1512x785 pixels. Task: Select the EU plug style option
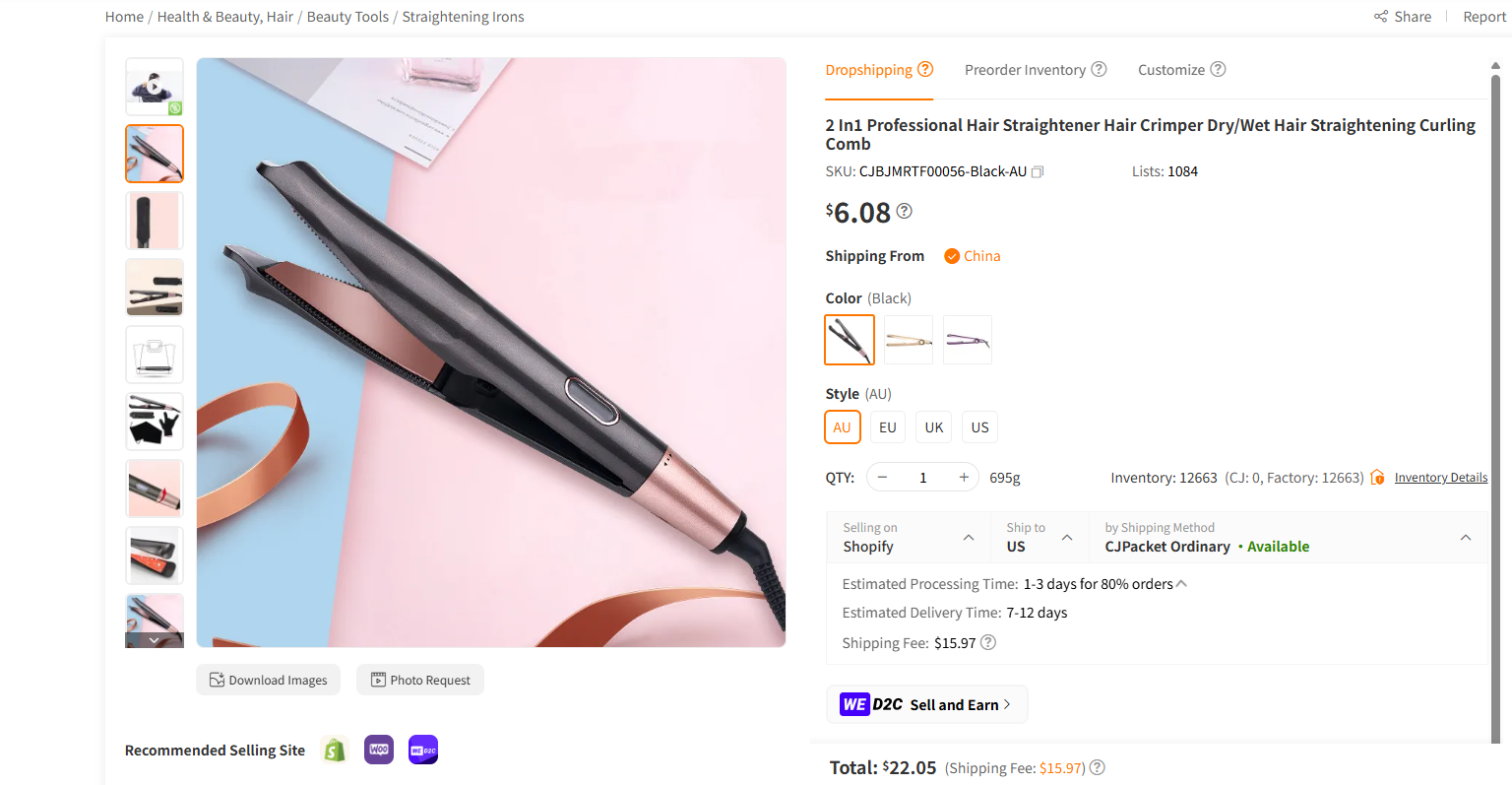887,426
